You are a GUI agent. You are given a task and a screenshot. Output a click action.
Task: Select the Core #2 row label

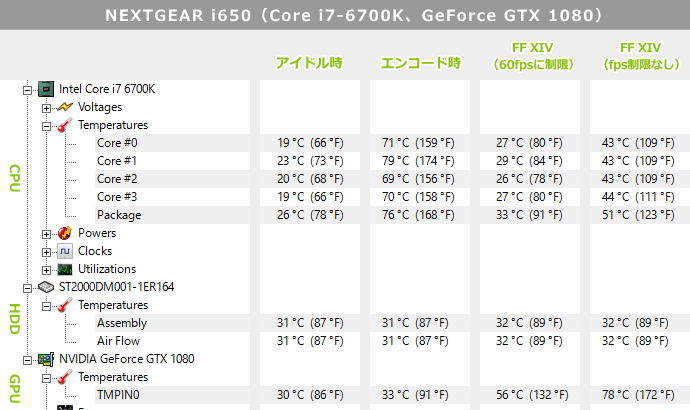click(117, 179)
